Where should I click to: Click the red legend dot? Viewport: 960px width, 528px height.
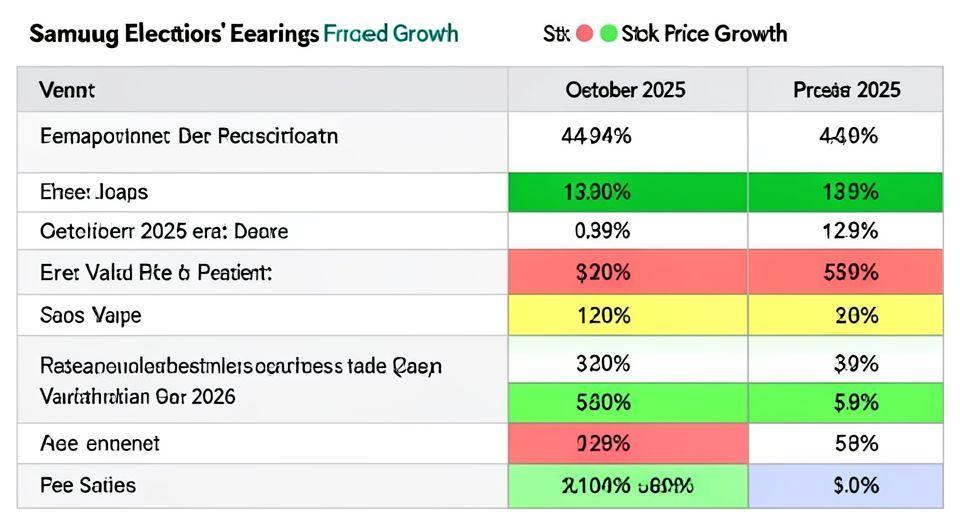point(584,34)
